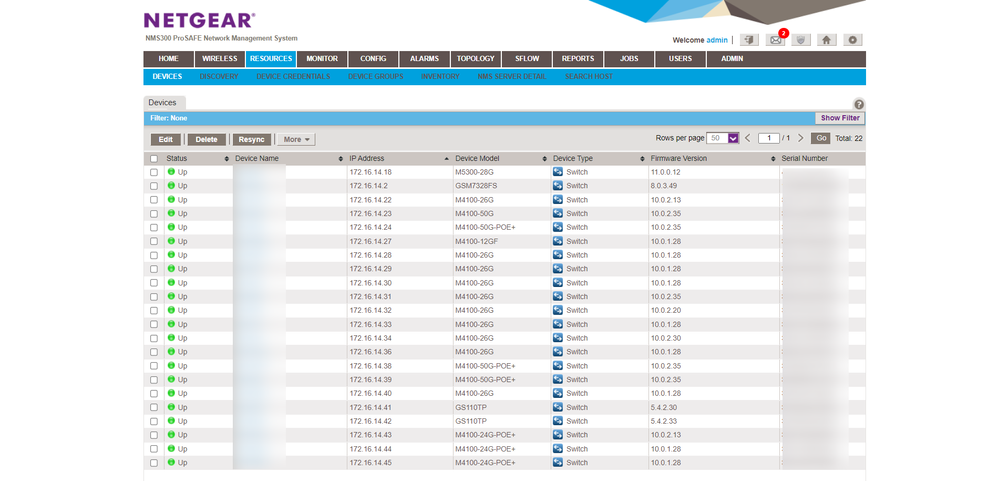Click the page number input field

768,138
